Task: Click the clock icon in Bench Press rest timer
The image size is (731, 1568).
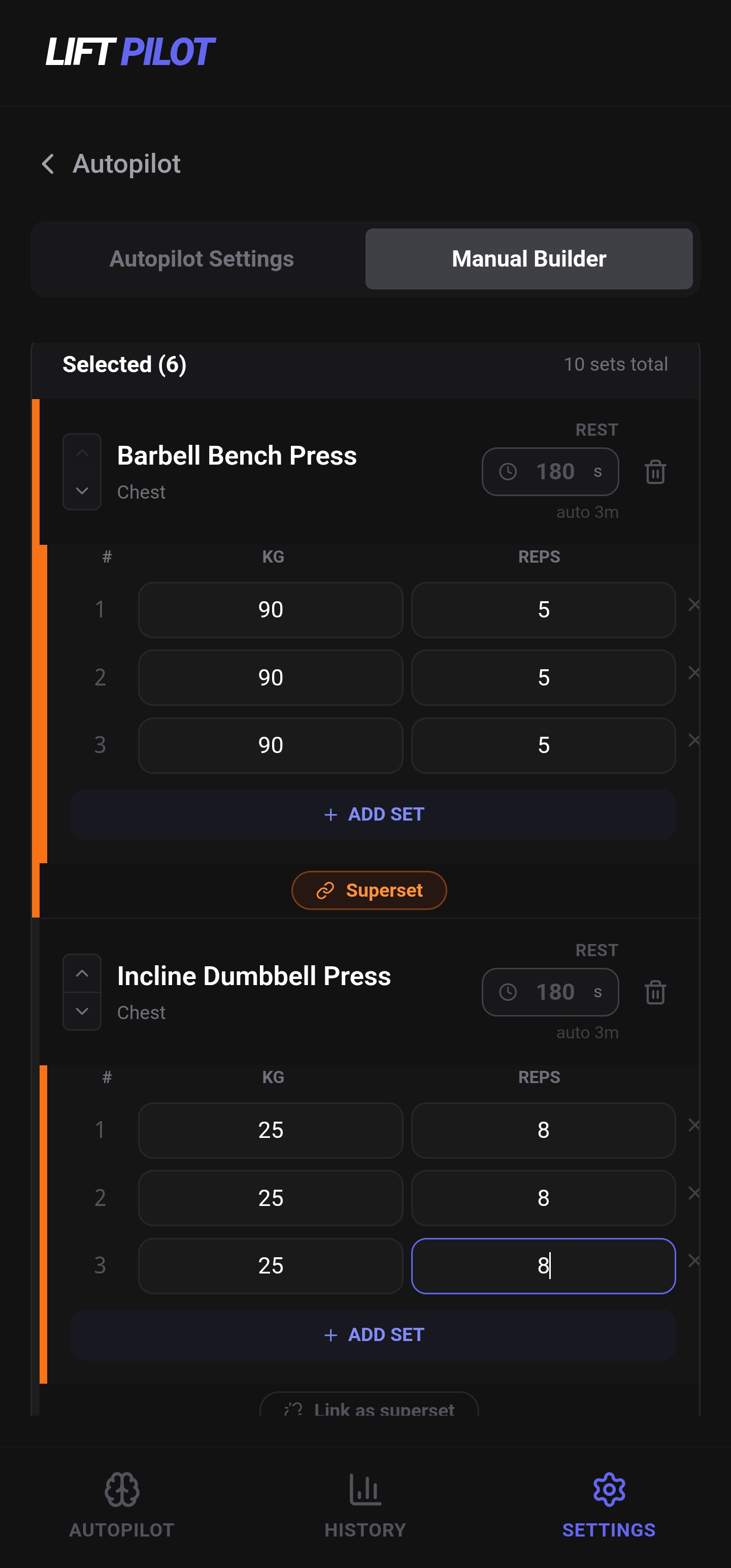Action: point(509,472)
